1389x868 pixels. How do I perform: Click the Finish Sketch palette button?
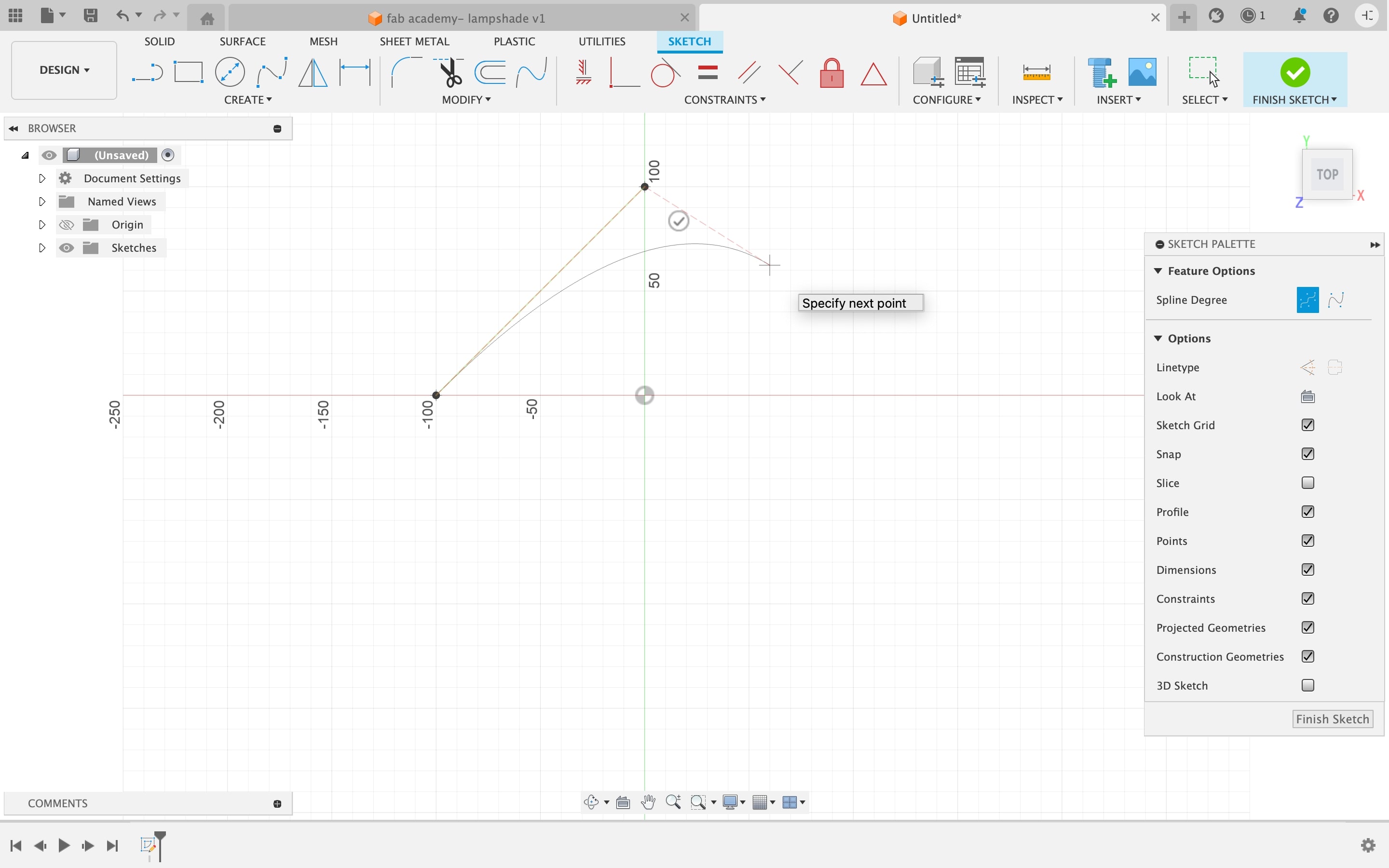(x=1332, y=719)
